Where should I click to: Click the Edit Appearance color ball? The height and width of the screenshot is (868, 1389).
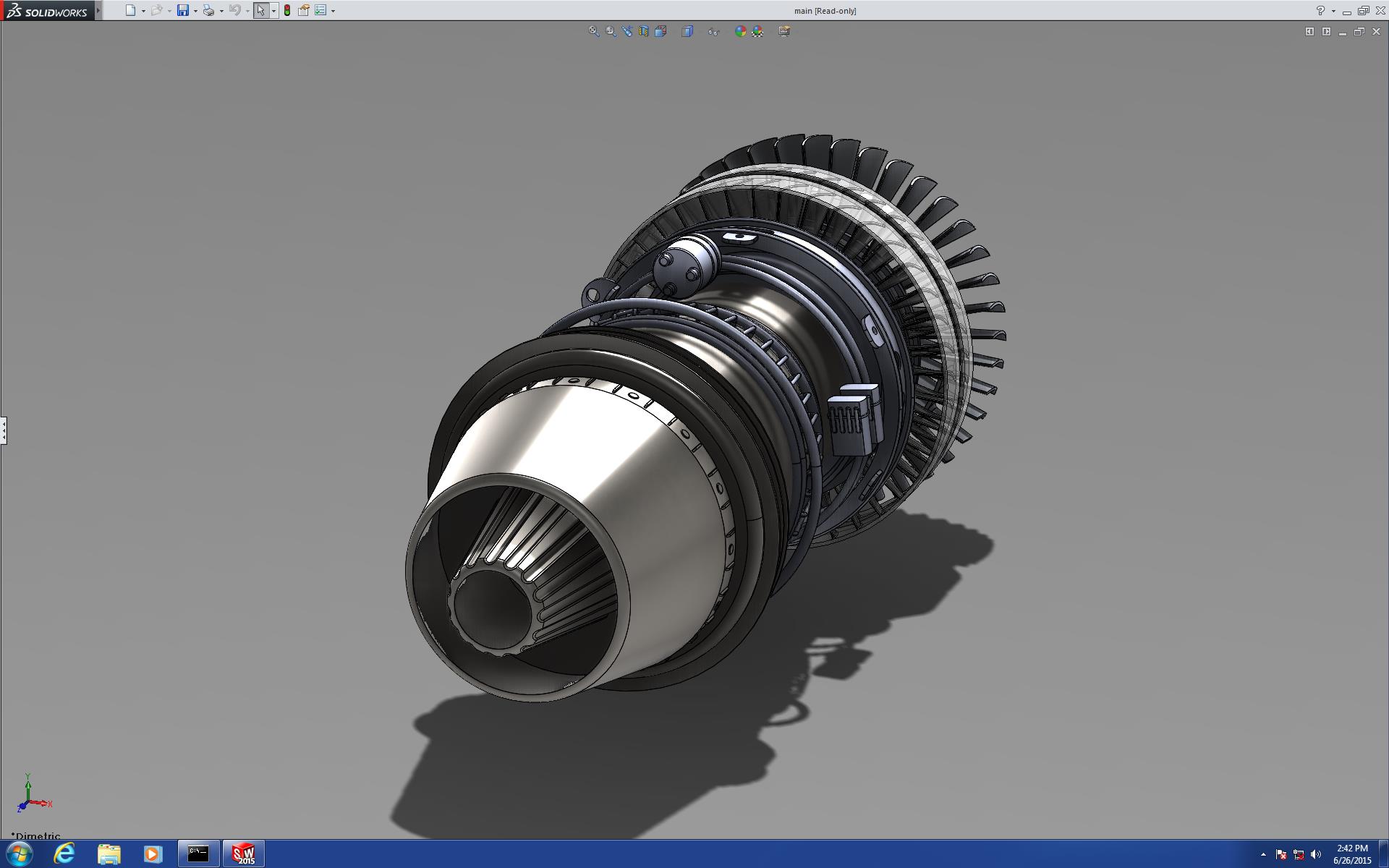[x=740, y=31]
